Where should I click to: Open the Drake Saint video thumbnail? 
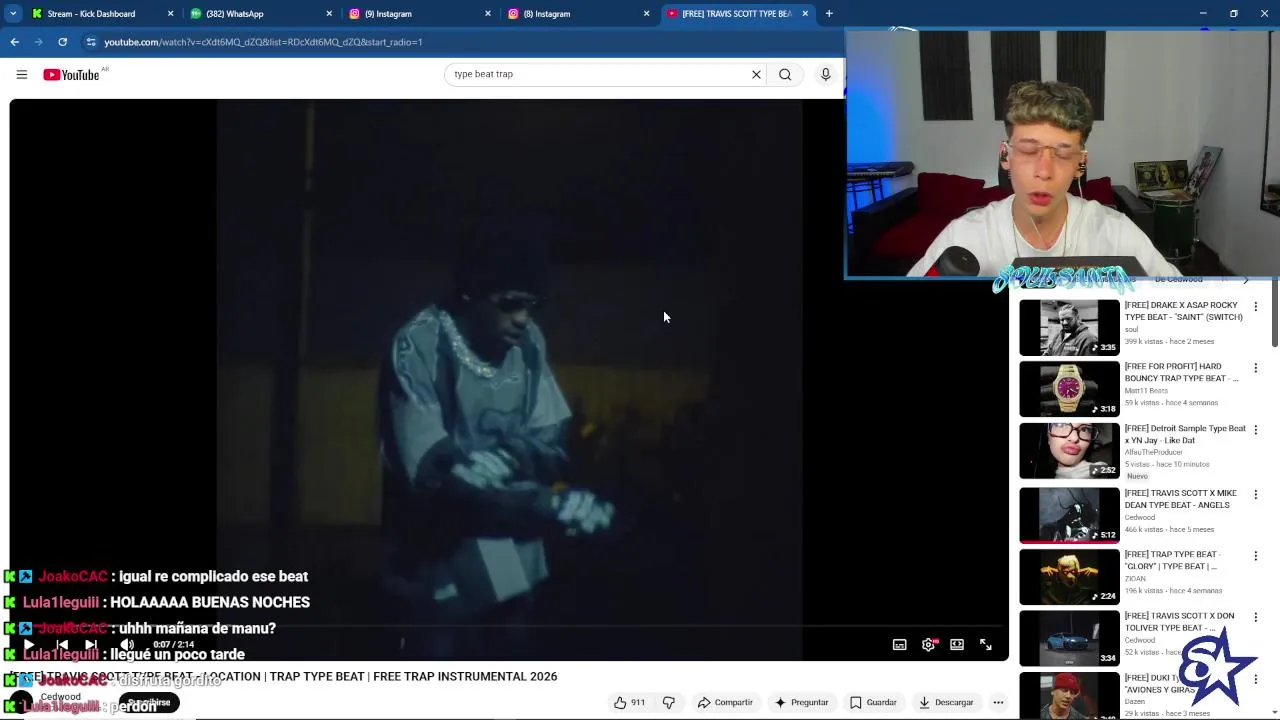[x=1069, y=327]
